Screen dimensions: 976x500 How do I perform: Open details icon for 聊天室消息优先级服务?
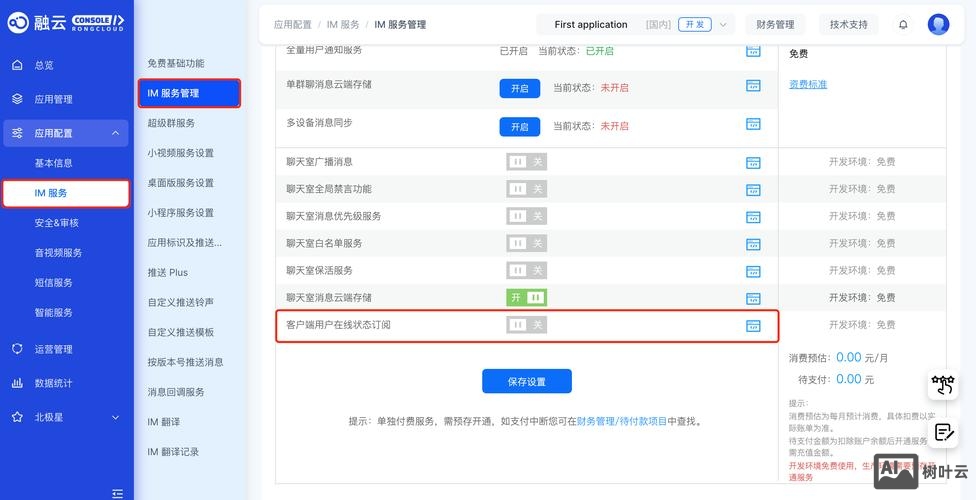(x=753, y=217)
